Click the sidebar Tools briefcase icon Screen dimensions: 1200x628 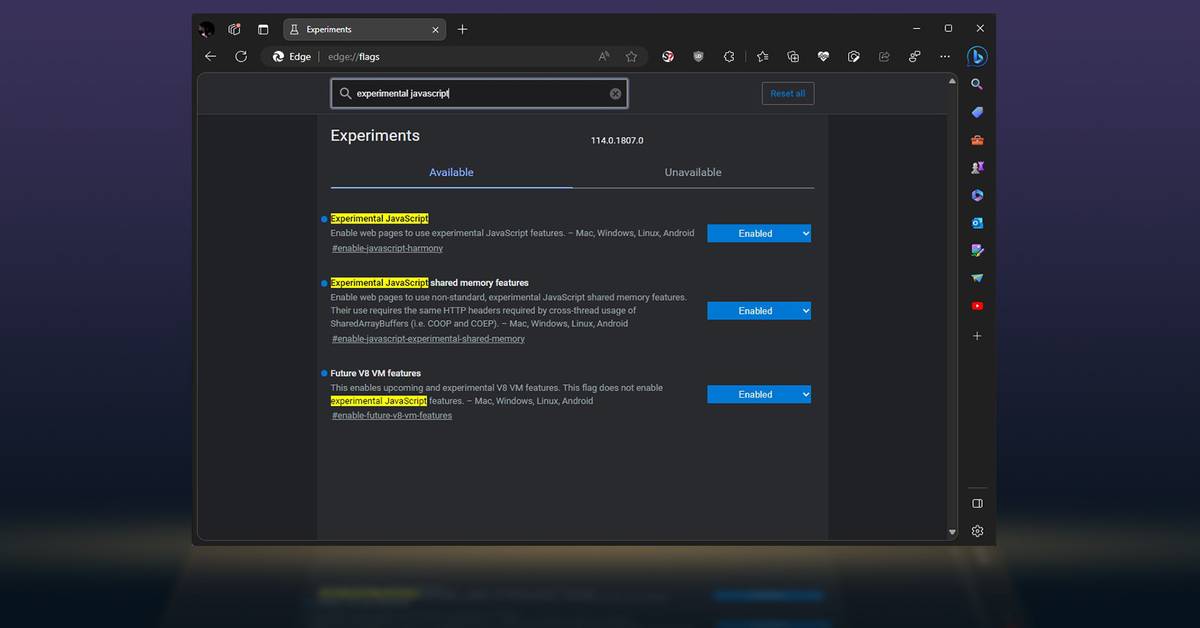977,140
